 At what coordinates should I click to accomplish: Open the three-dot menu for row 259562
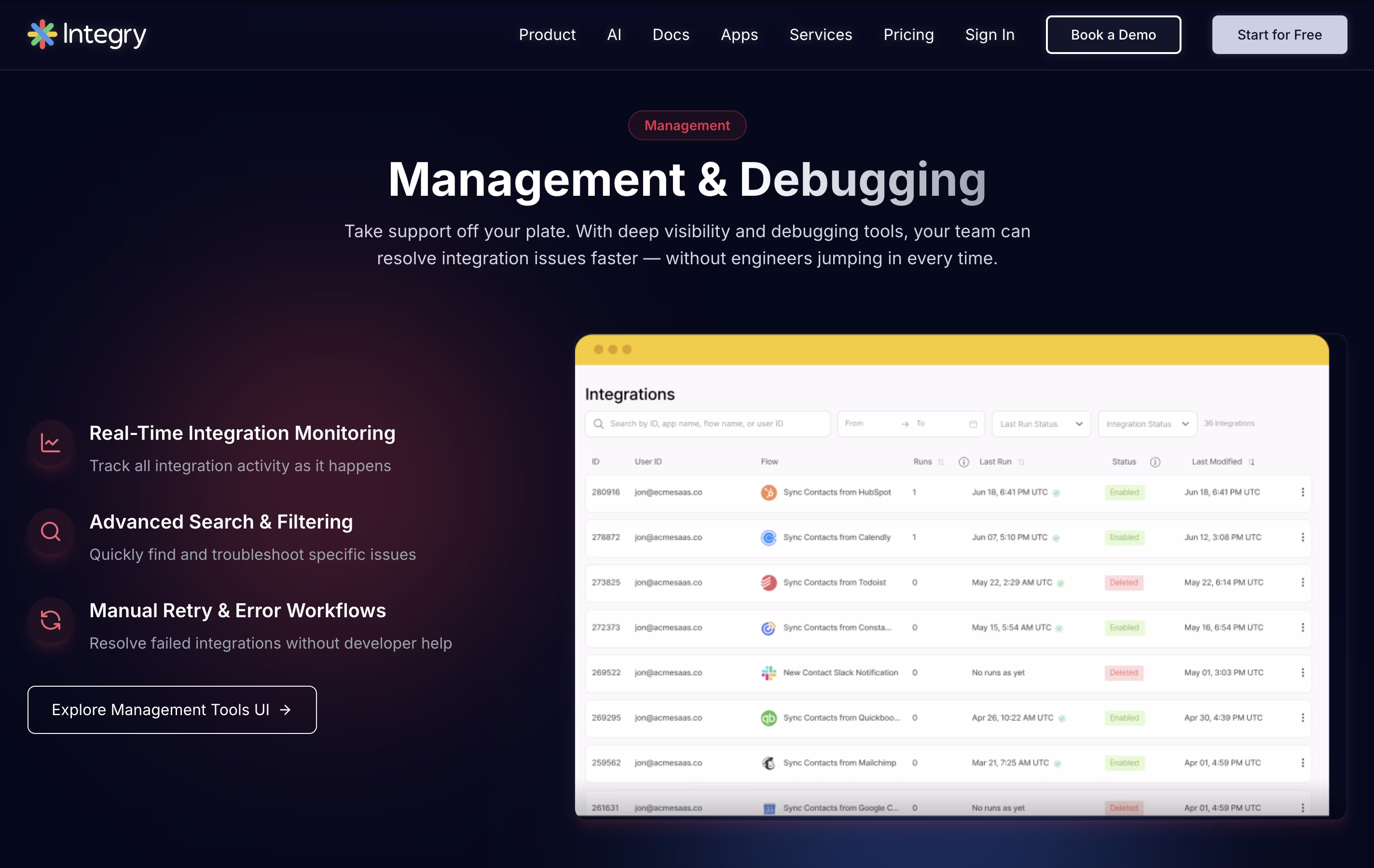click(x=1303, y=762)
